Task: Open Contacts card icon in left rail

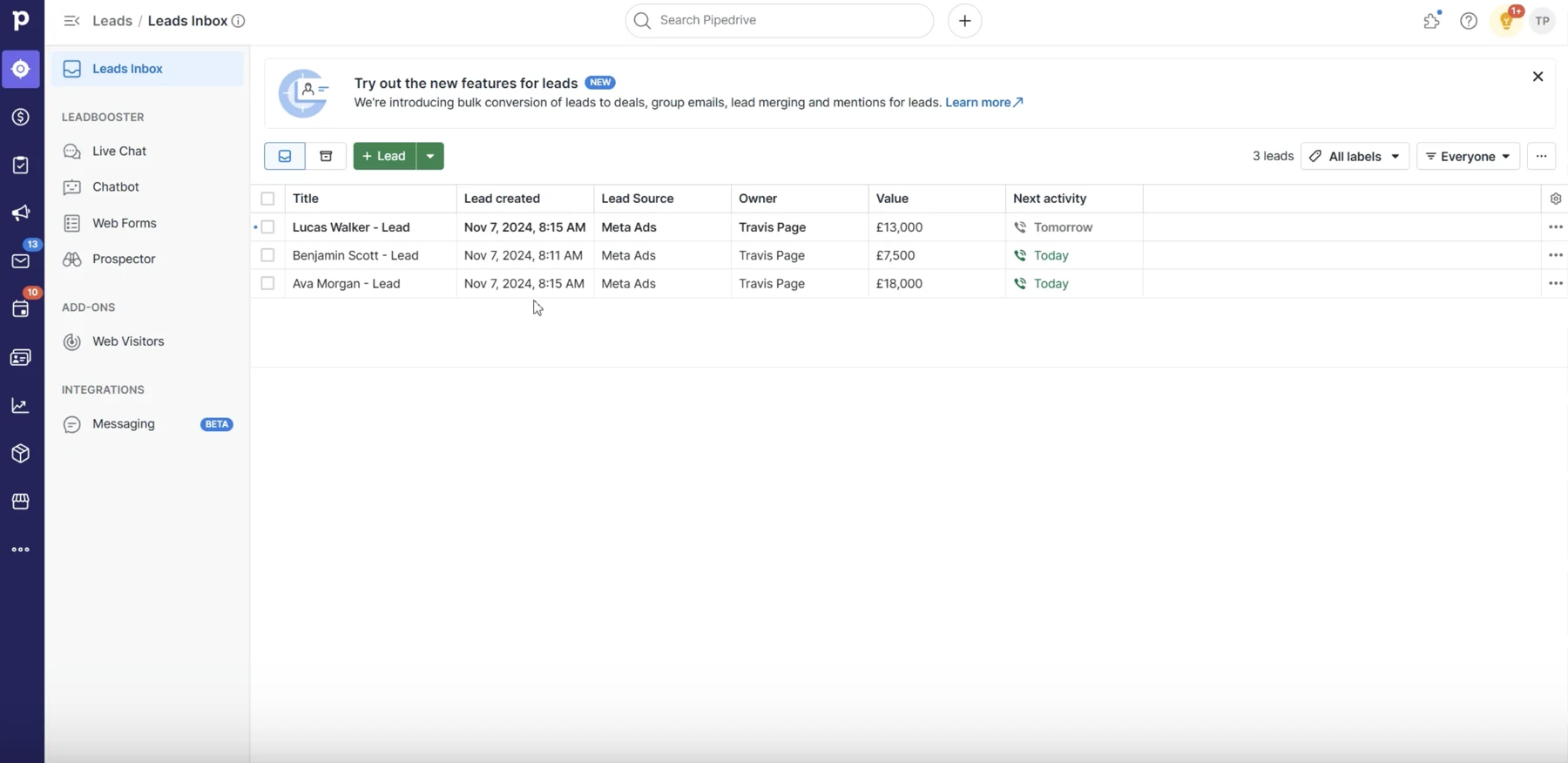Action: pyautogui.click(x=21, y=357)
